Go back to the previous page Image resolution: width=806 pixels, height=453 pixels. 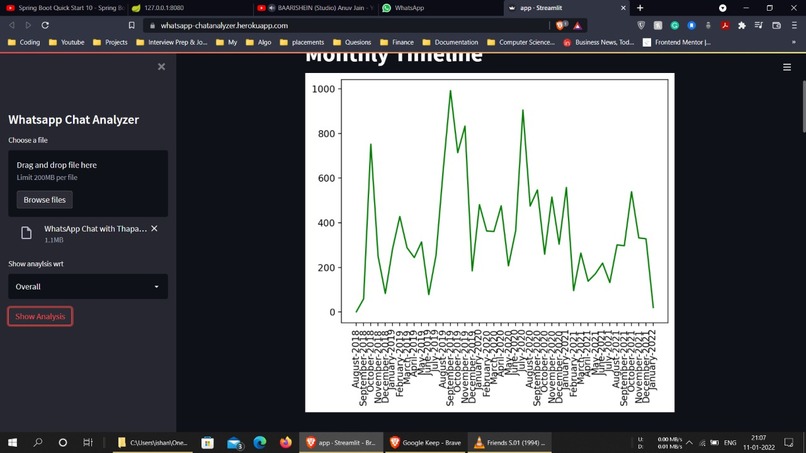(x=12, y=25)
